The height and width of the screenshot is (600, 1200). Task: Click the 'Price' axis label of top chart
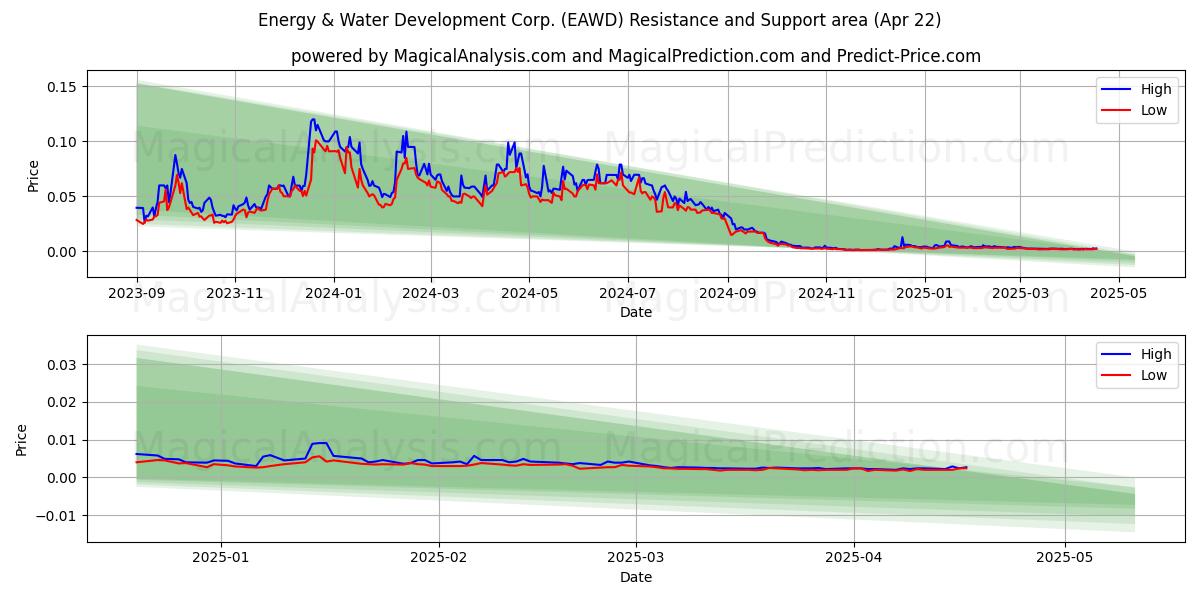pyautogui.click(x=33, y=176)
